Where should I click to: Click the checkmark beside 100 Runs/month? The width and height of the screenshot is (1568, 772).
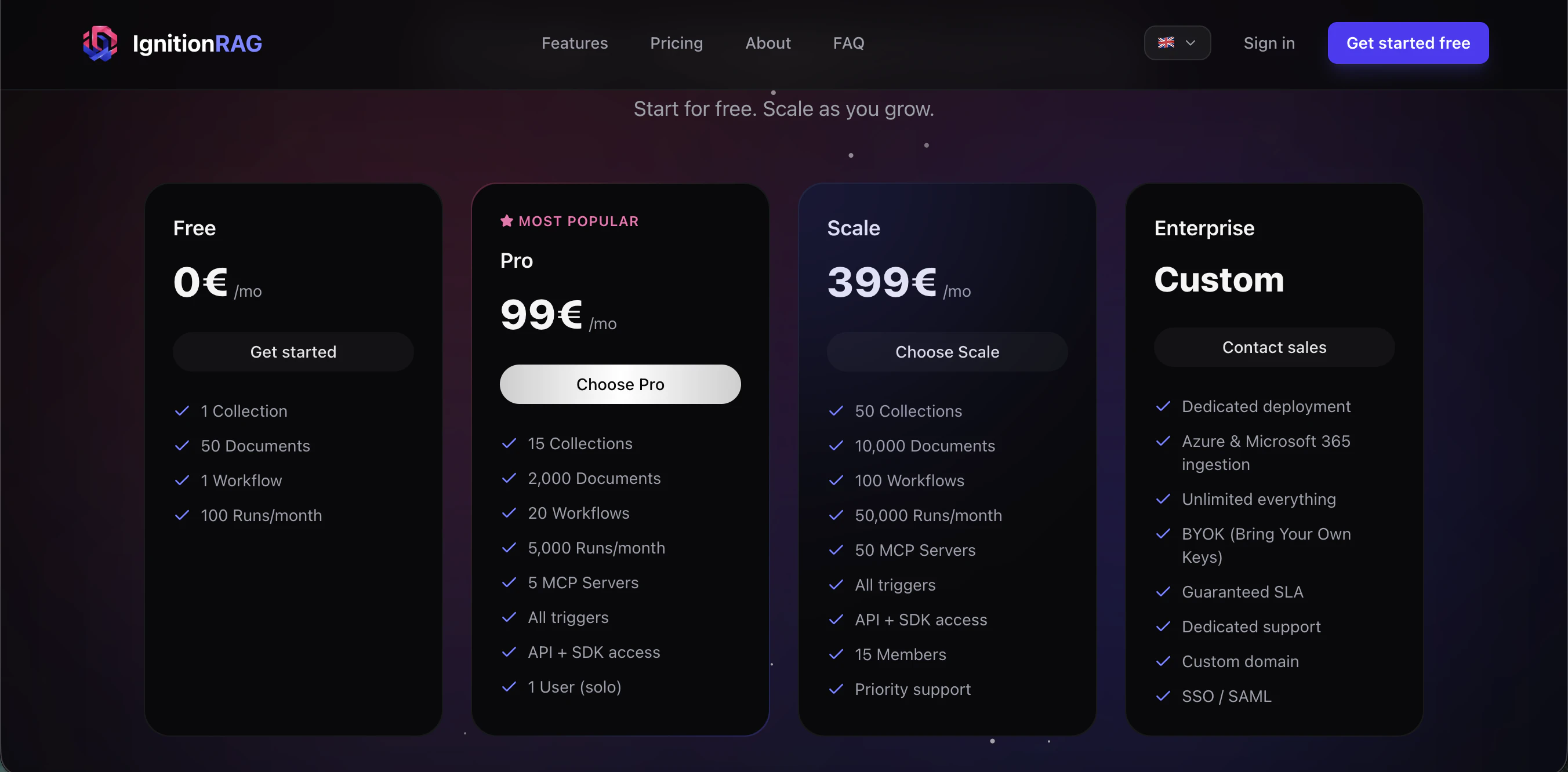182,516
